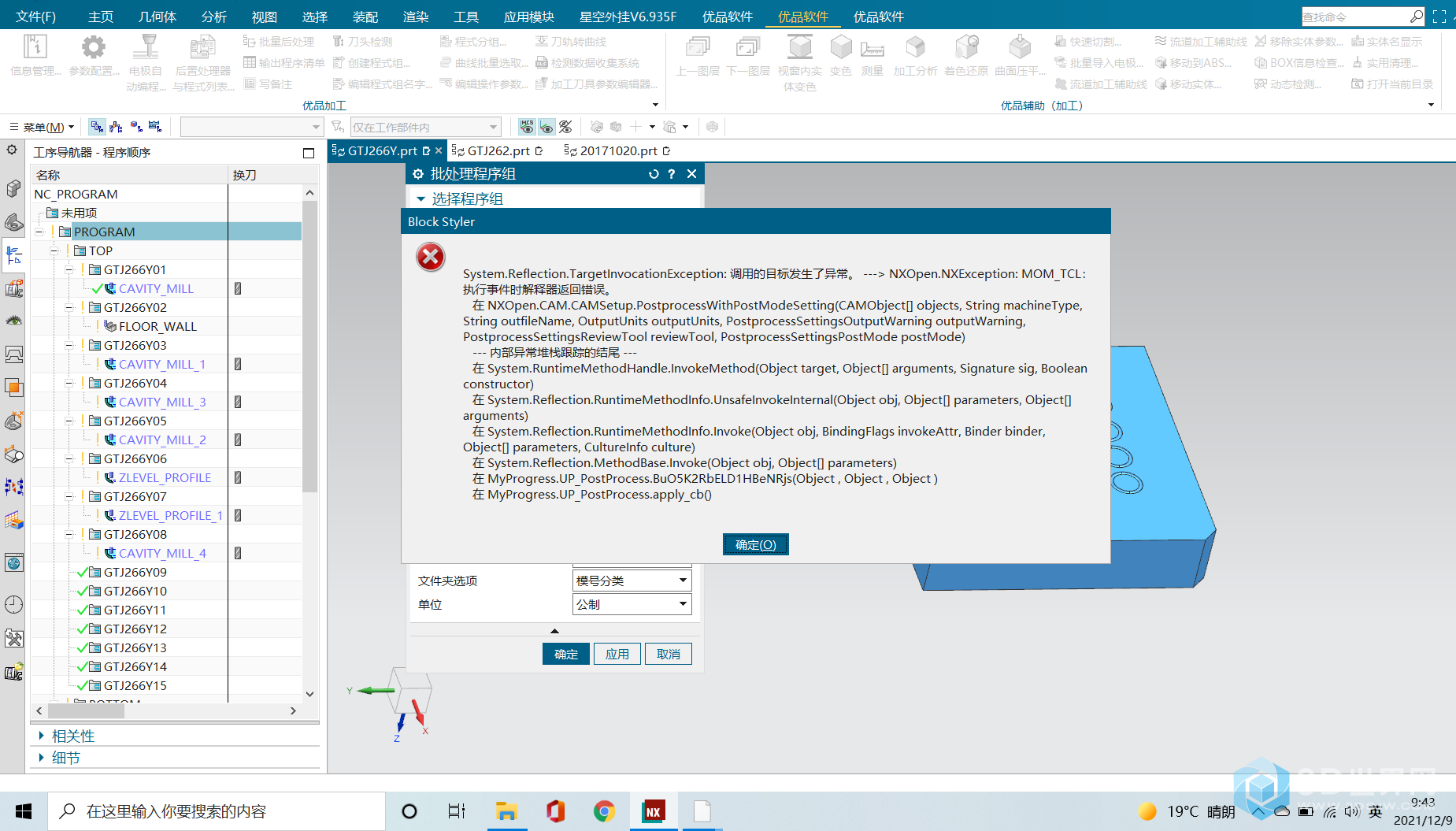Click the reset icon in 批处理程序组 title
Image resolution: width=1456 pixels, height=831 pixels.
coord(654,174)
